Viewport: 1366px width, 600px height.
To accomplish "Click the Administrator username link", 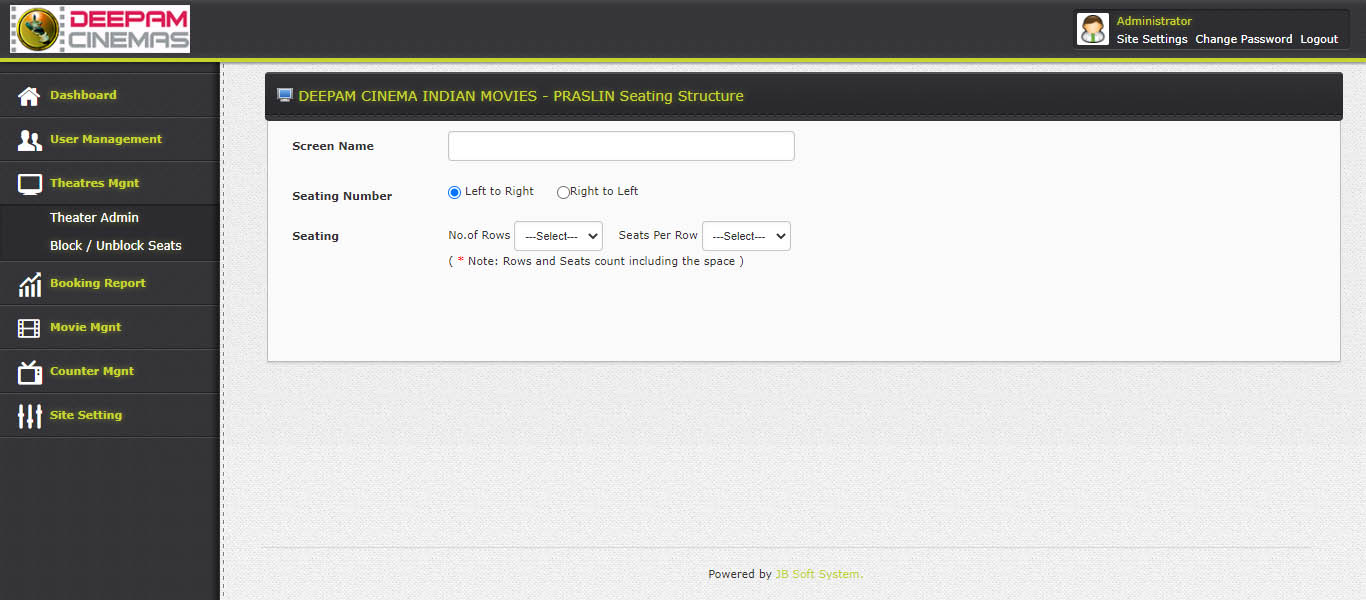I will [1154, 21].
